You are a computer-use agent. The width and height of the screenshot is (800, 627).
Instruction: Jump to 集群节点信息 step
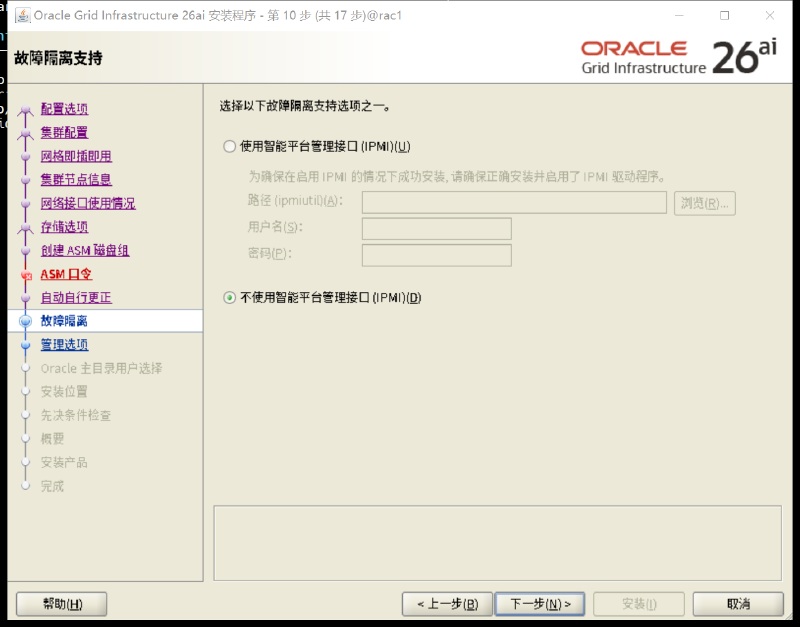[76, 180]
